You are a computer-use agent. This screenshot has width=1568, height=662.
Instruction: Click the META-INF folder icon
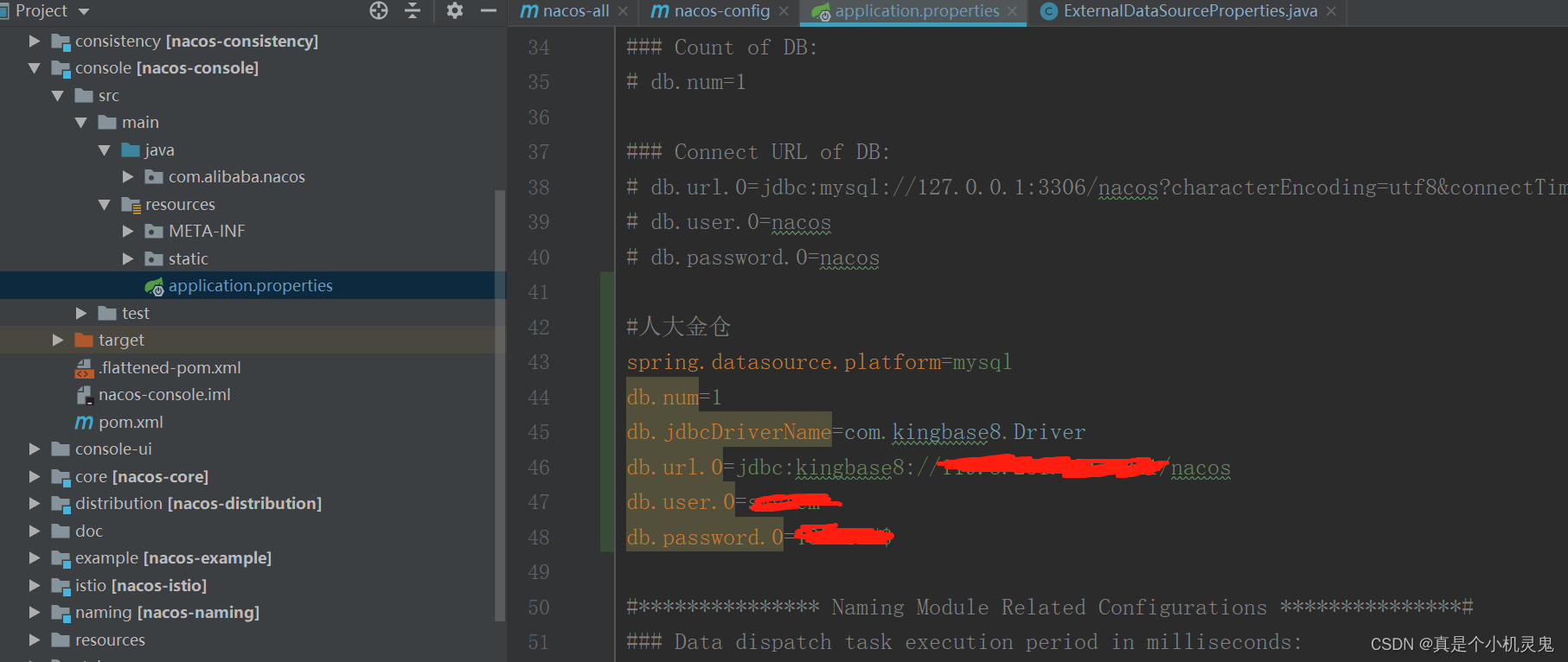[154, 232]
